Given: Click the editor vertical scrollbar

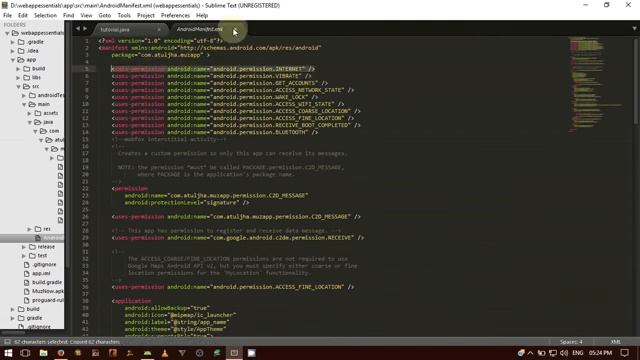Looking at the screenshot, I should point(636,82).
